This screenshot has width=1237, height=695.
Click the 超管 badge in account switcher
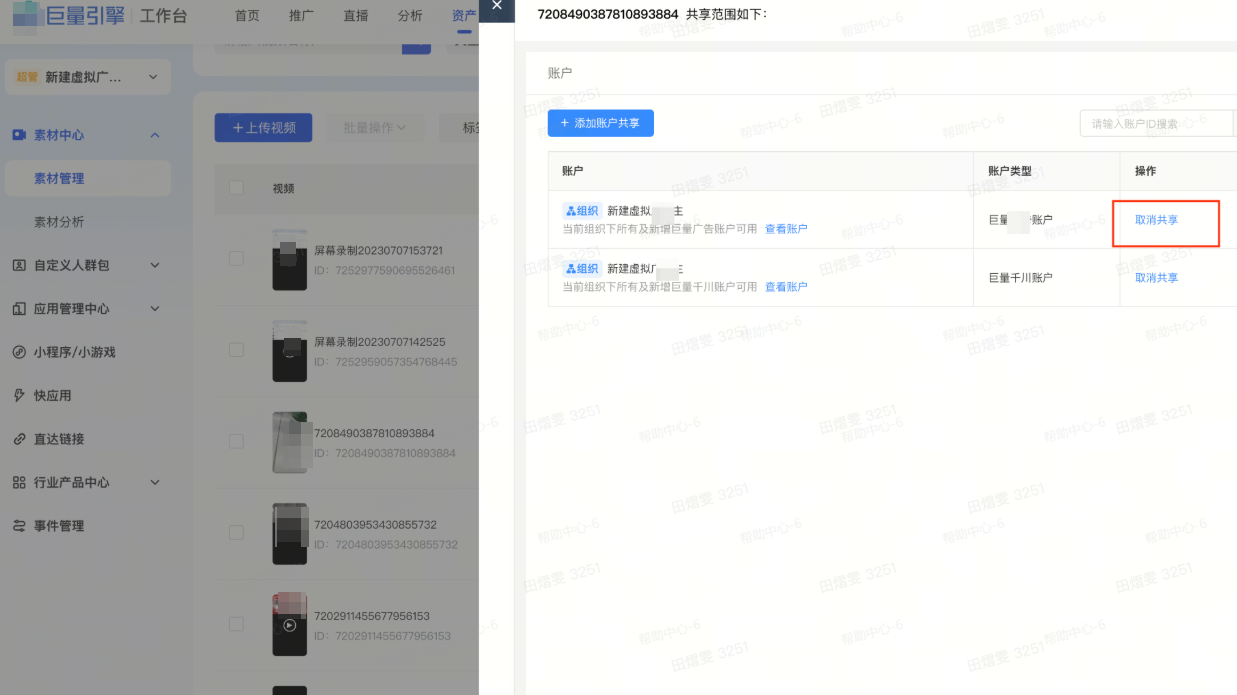[x=27, y=77]
